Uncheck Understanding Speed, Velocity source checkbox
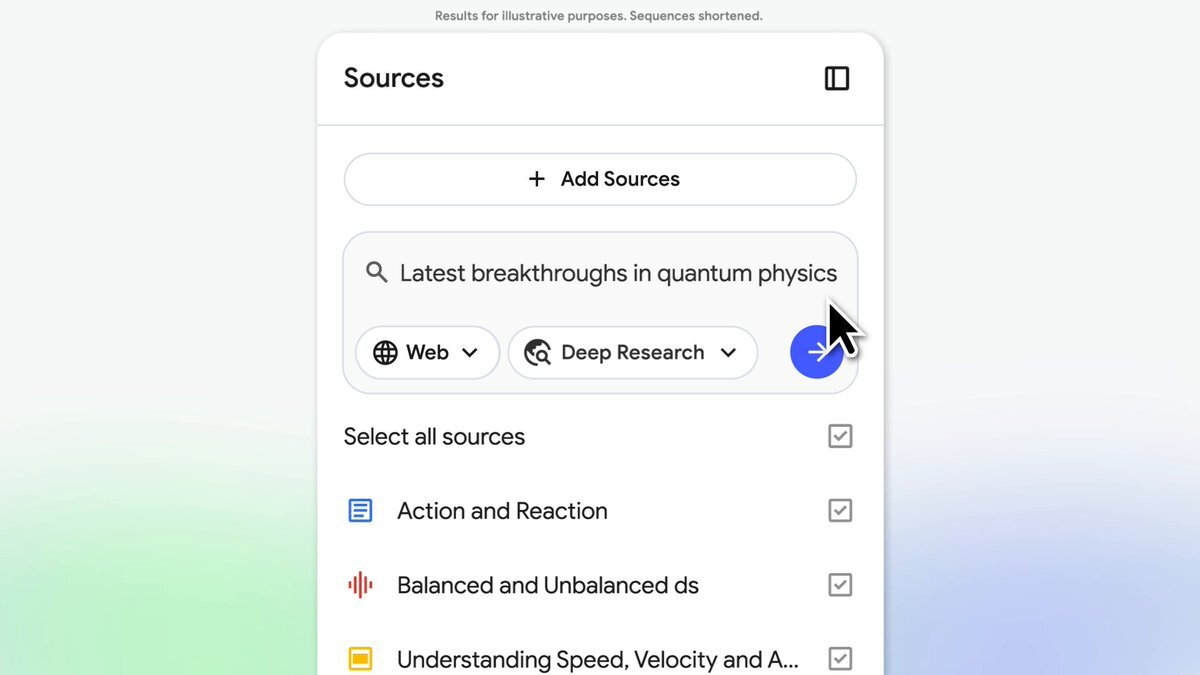The image size is (1200, 675). [840, 659]
